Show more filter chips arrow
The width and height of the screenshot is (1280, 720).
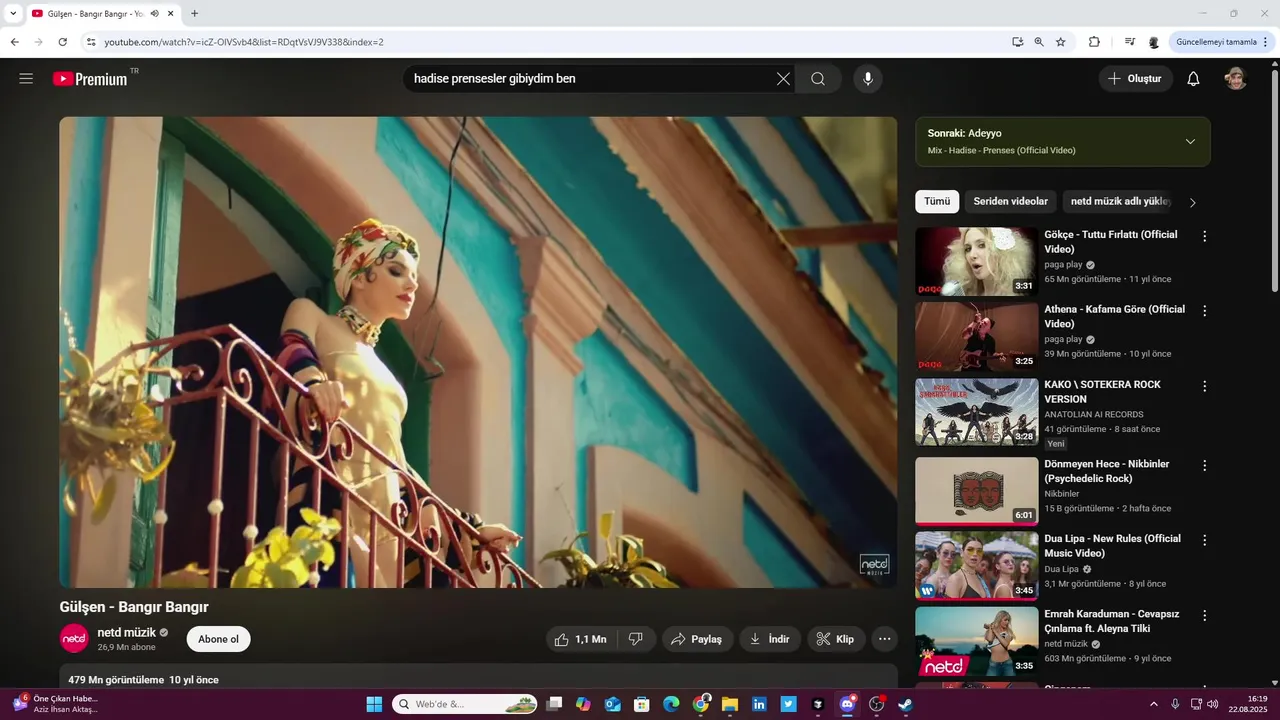click(1192, 202)
